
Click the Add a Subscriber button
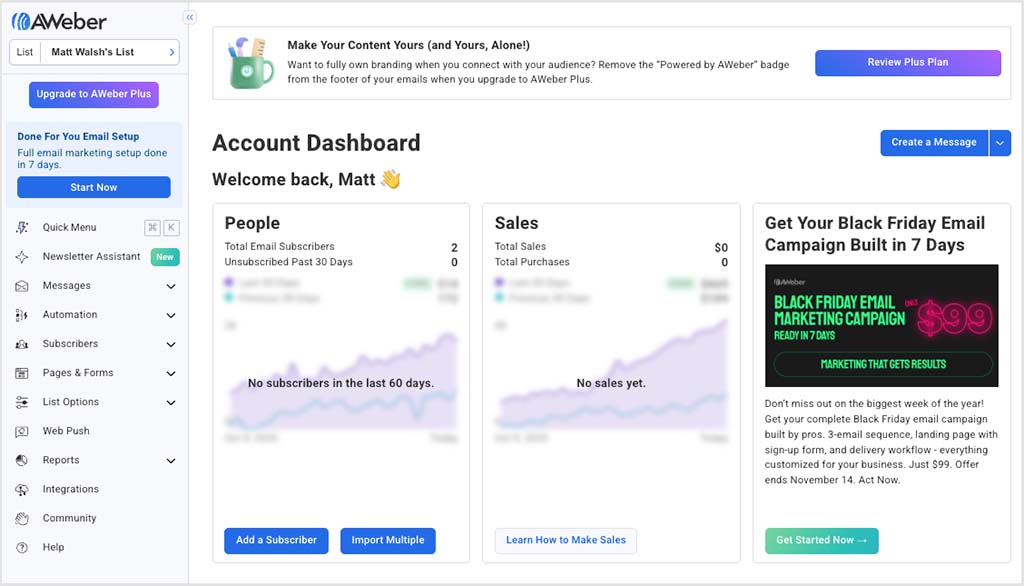tap(276, 540)
